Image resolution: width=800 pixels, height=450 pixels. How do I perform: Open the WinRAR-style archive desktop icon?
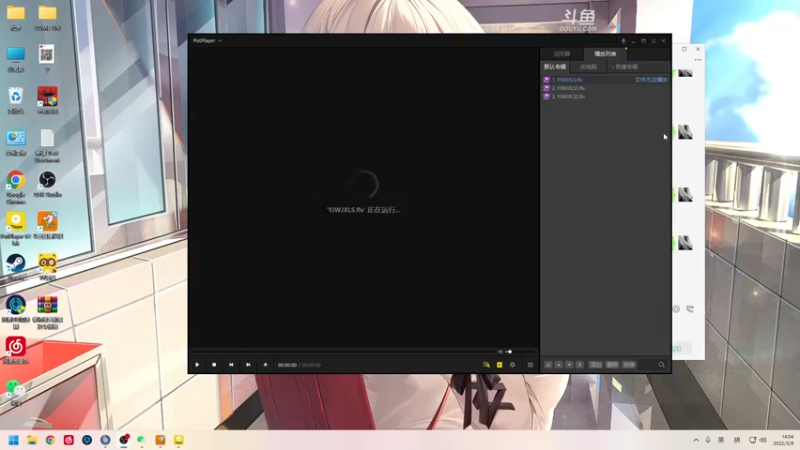tap(47, 312)
